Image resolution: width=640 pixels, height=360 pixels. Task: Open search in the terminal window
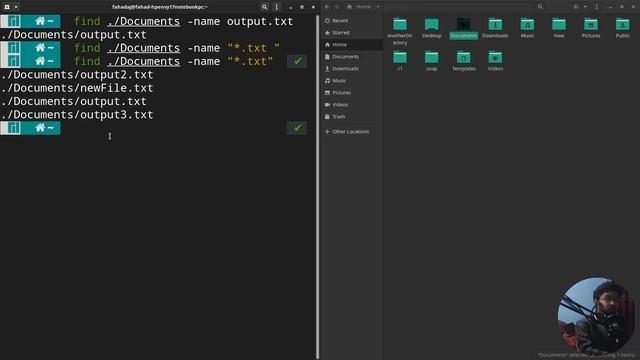(x=264, y=7)
